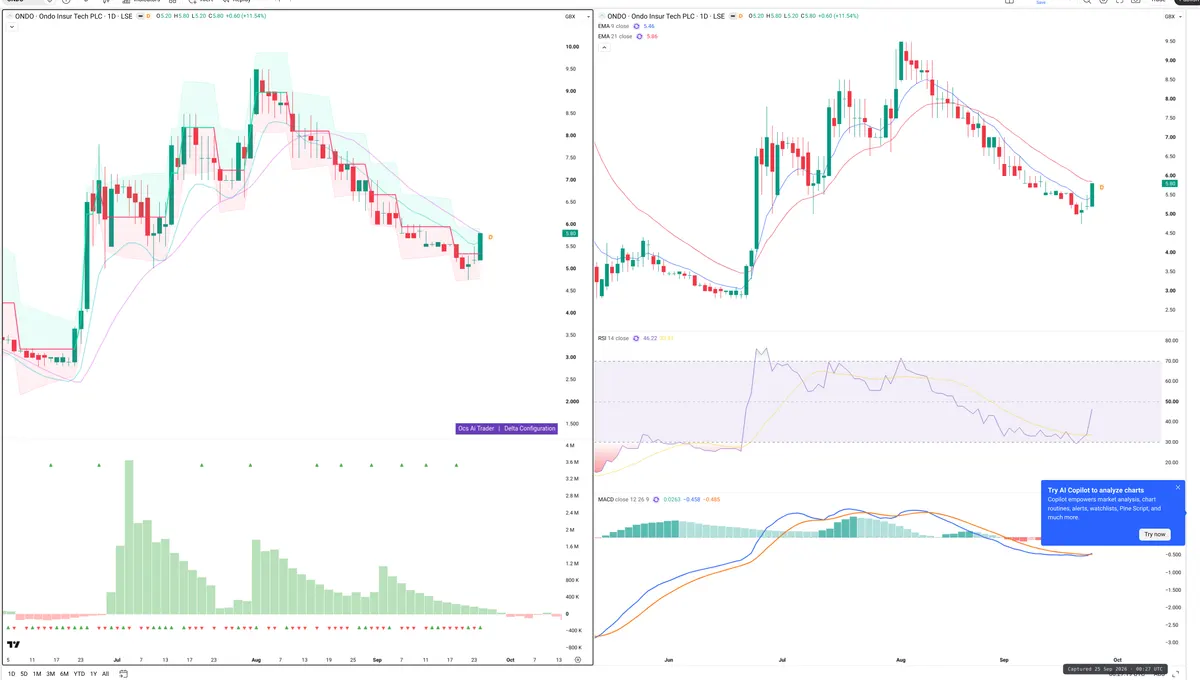Select the 1D time range

[x=10, y=674]
